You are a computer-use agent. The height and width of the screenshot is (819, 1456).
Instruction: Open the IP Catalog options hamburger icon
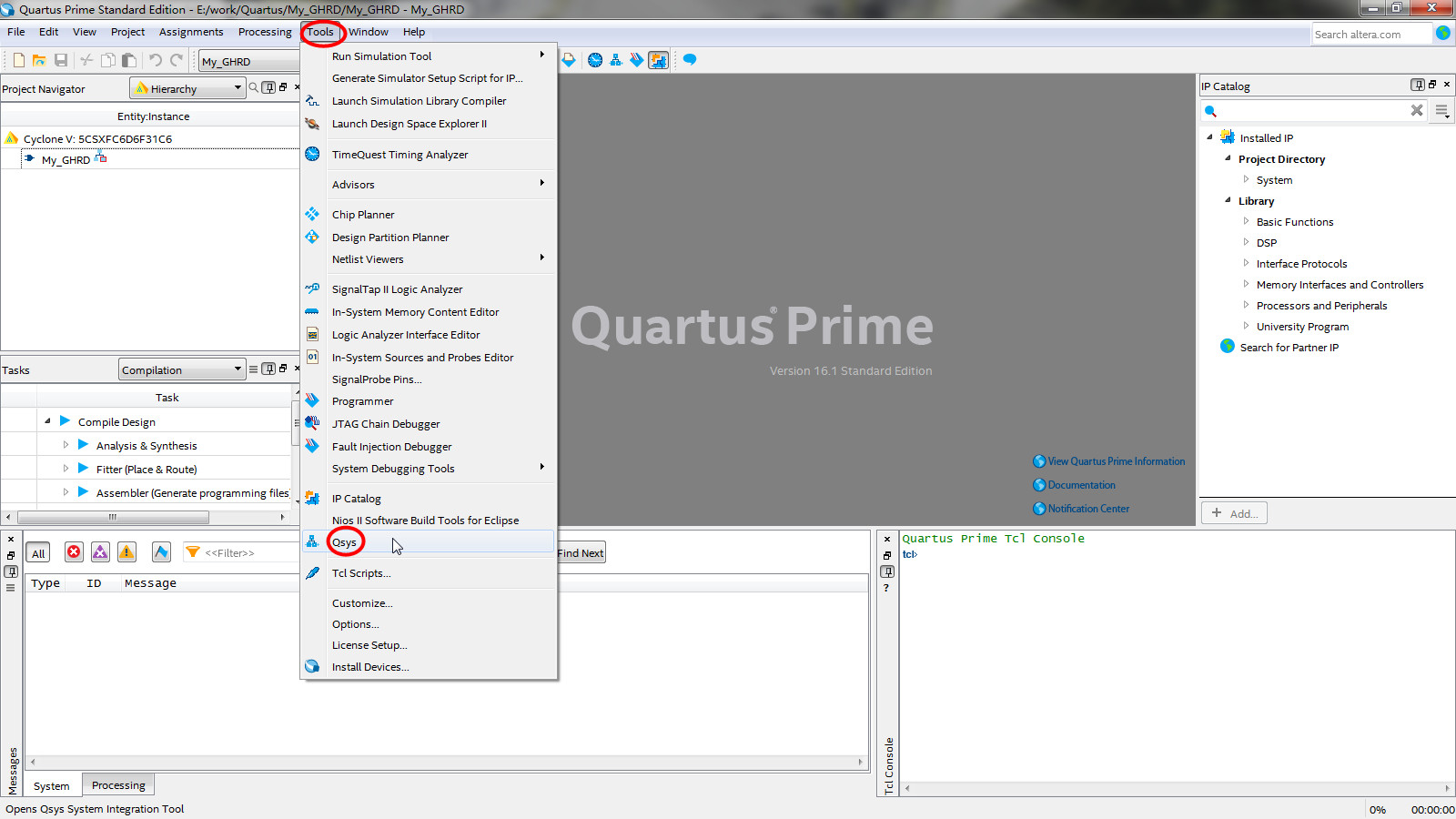click(x=1441, y=111)
